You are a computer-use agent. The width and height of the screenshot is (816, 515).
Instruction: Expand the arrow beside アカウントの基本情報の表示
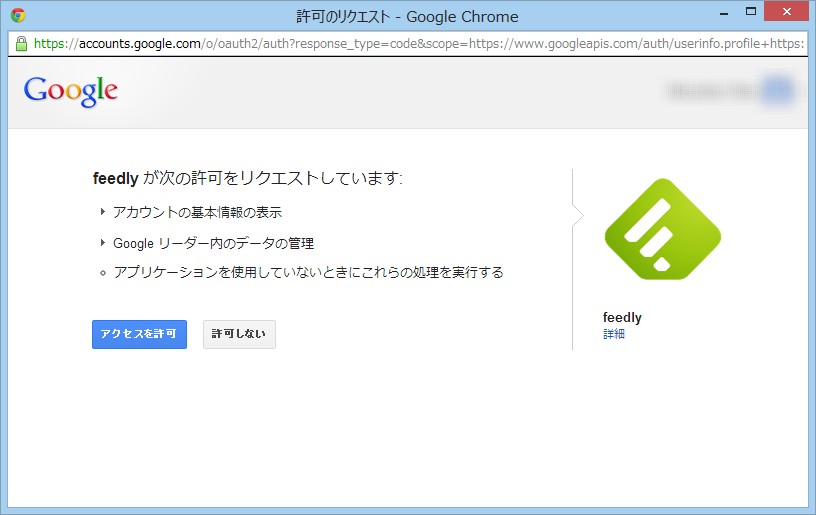103,212
